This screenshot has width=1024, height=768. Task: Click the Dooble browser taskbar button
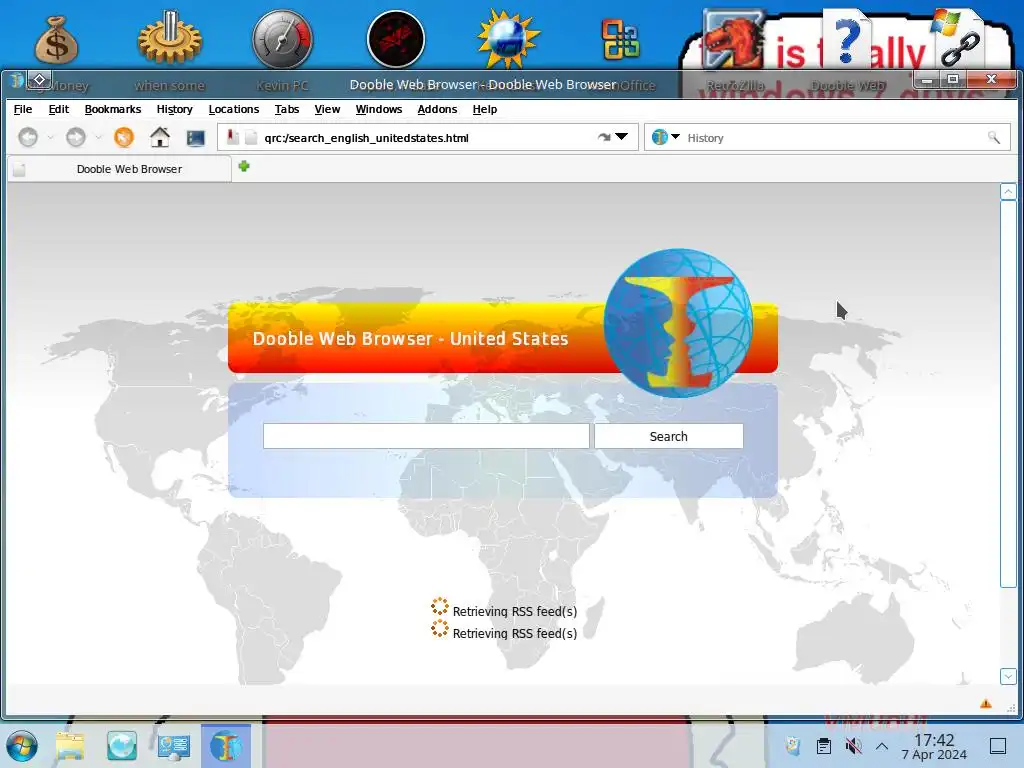tap(226, 746)
